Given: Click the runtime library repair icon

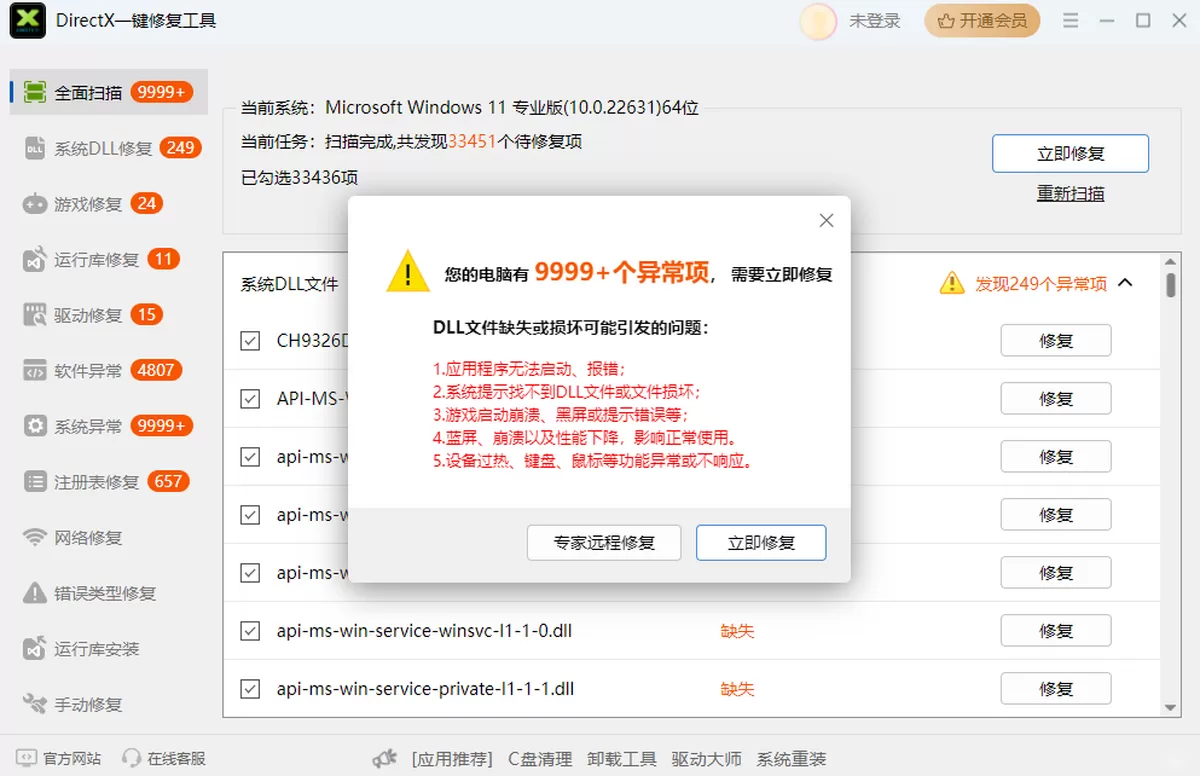Looking at the screenshot, I should coord(35,260).
